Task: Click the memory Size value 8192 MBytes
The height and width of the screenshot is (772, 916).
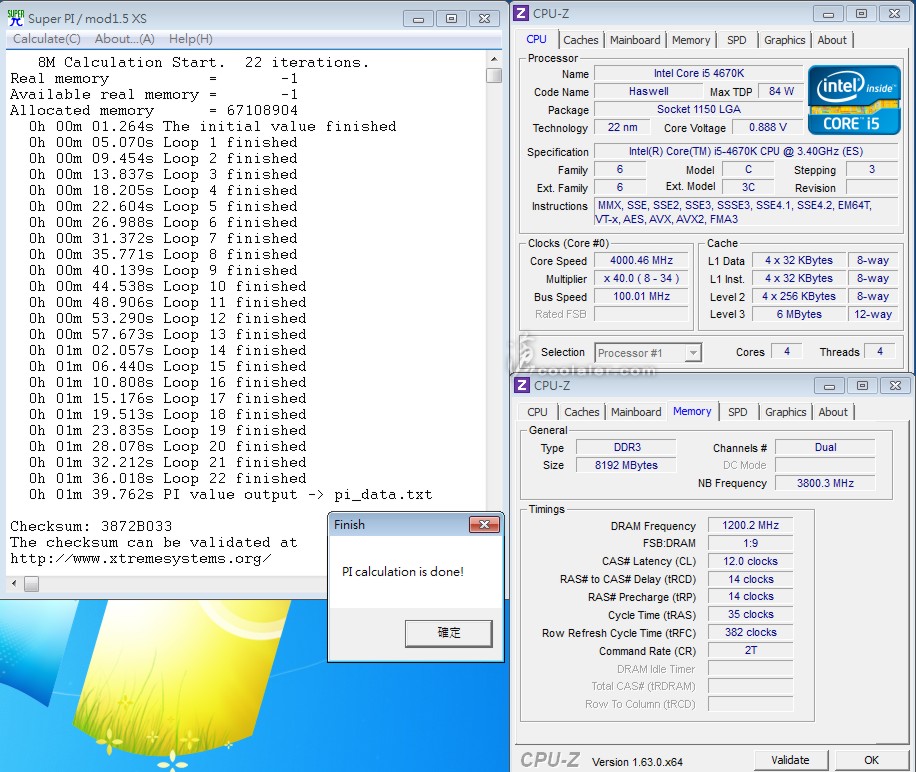Action: (626, 465)
